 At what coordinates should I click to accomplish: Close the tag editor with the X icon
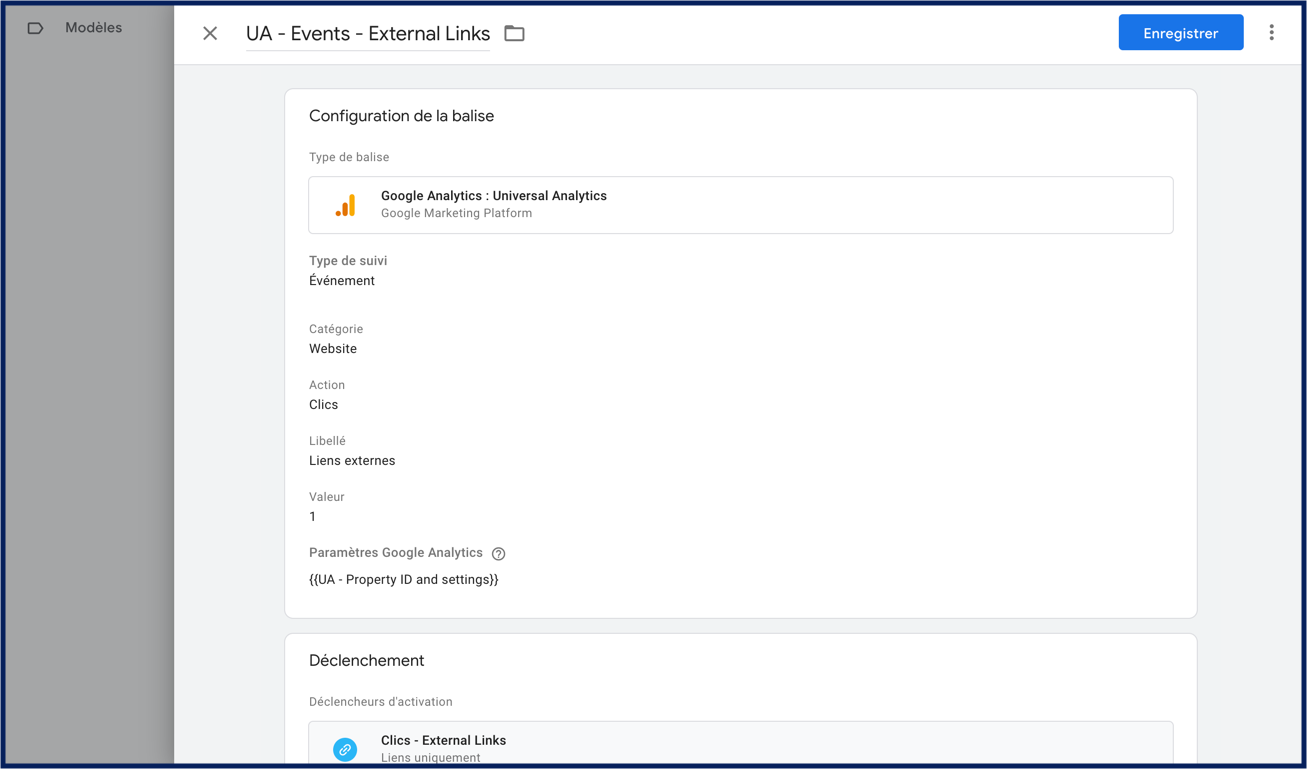(x=210, y=33)
